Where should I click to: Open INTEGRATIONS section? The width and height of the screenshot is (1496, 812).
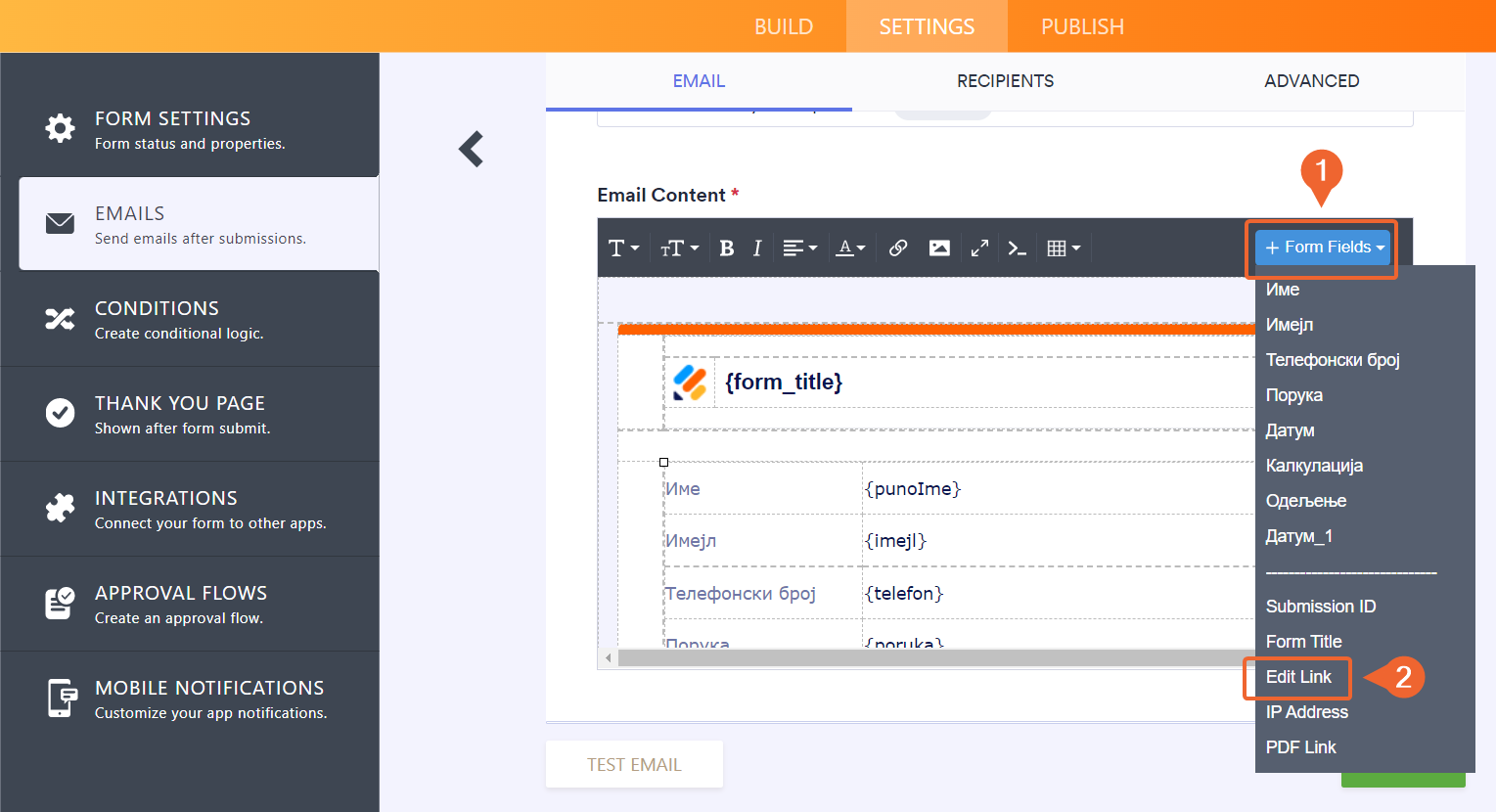(190, 509)
